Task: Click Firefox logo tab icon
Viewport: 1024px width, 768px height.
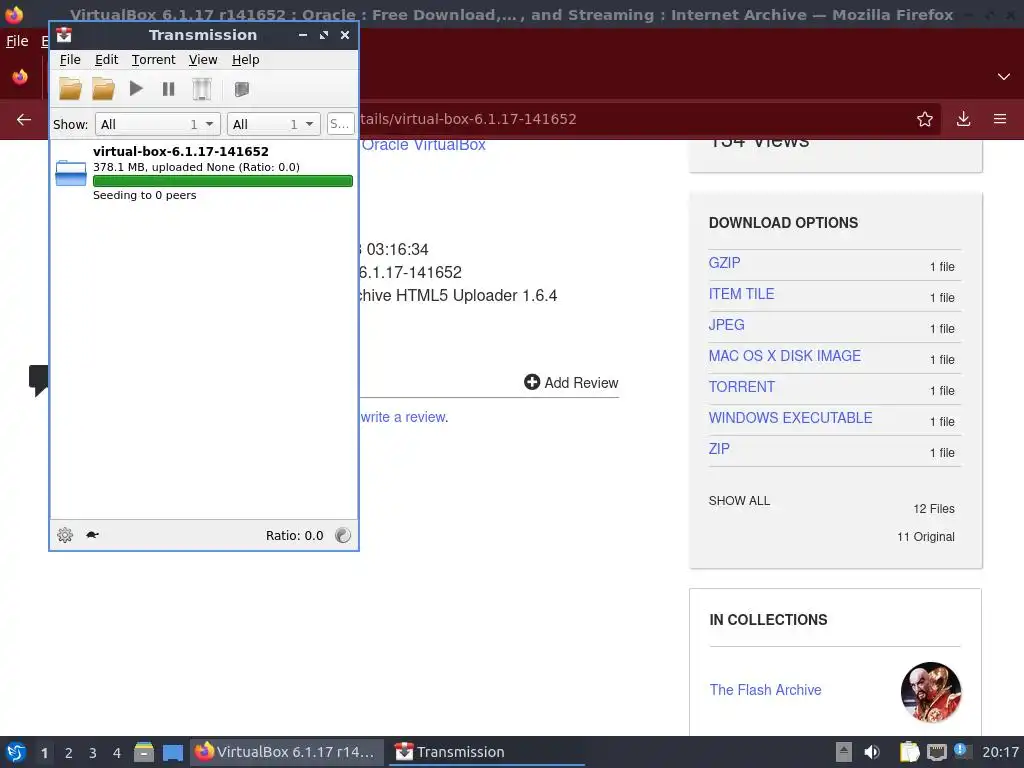Action: (x=20, y=76)
